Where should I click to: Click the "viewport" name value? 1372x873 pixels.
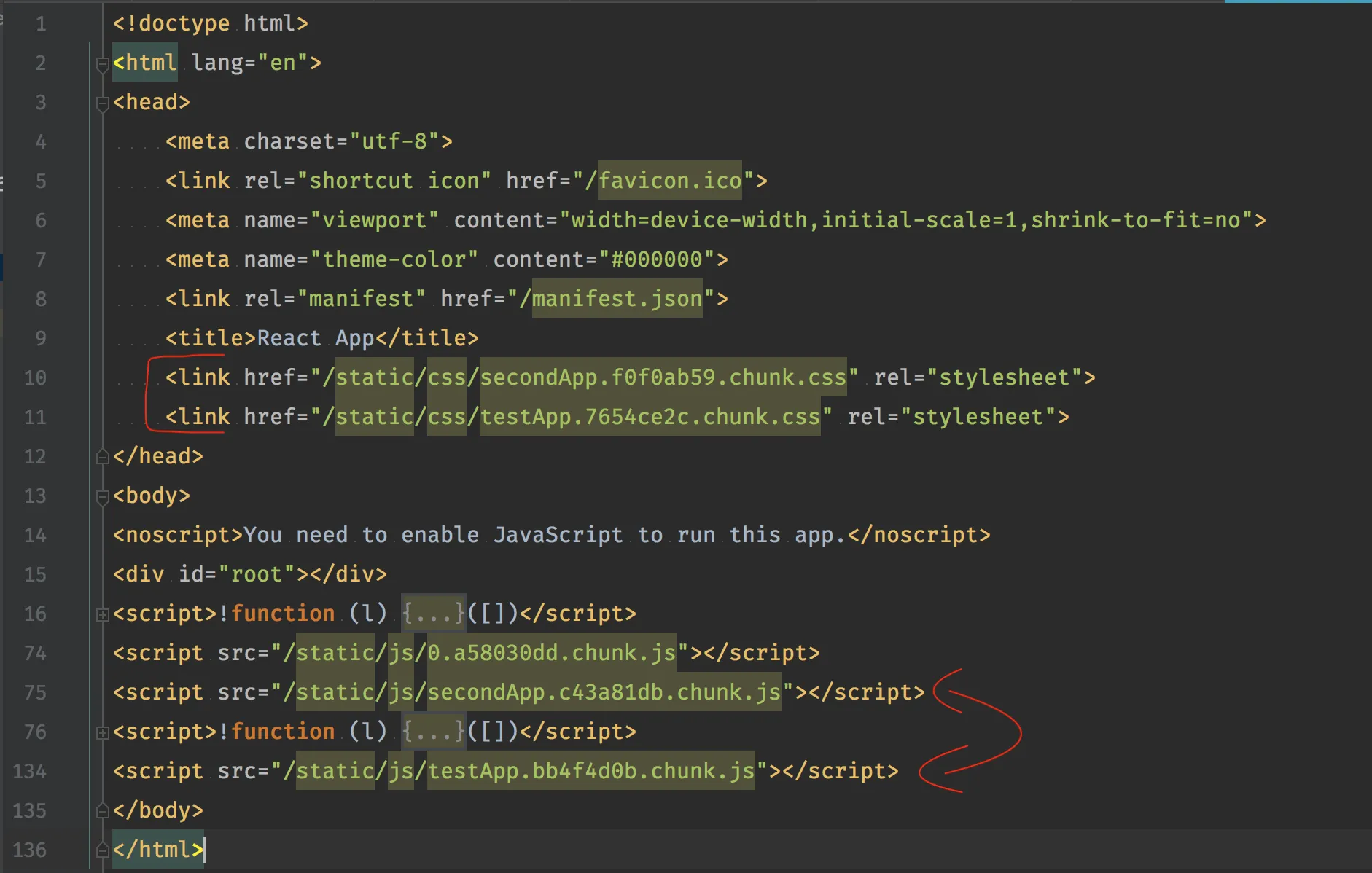375,220
